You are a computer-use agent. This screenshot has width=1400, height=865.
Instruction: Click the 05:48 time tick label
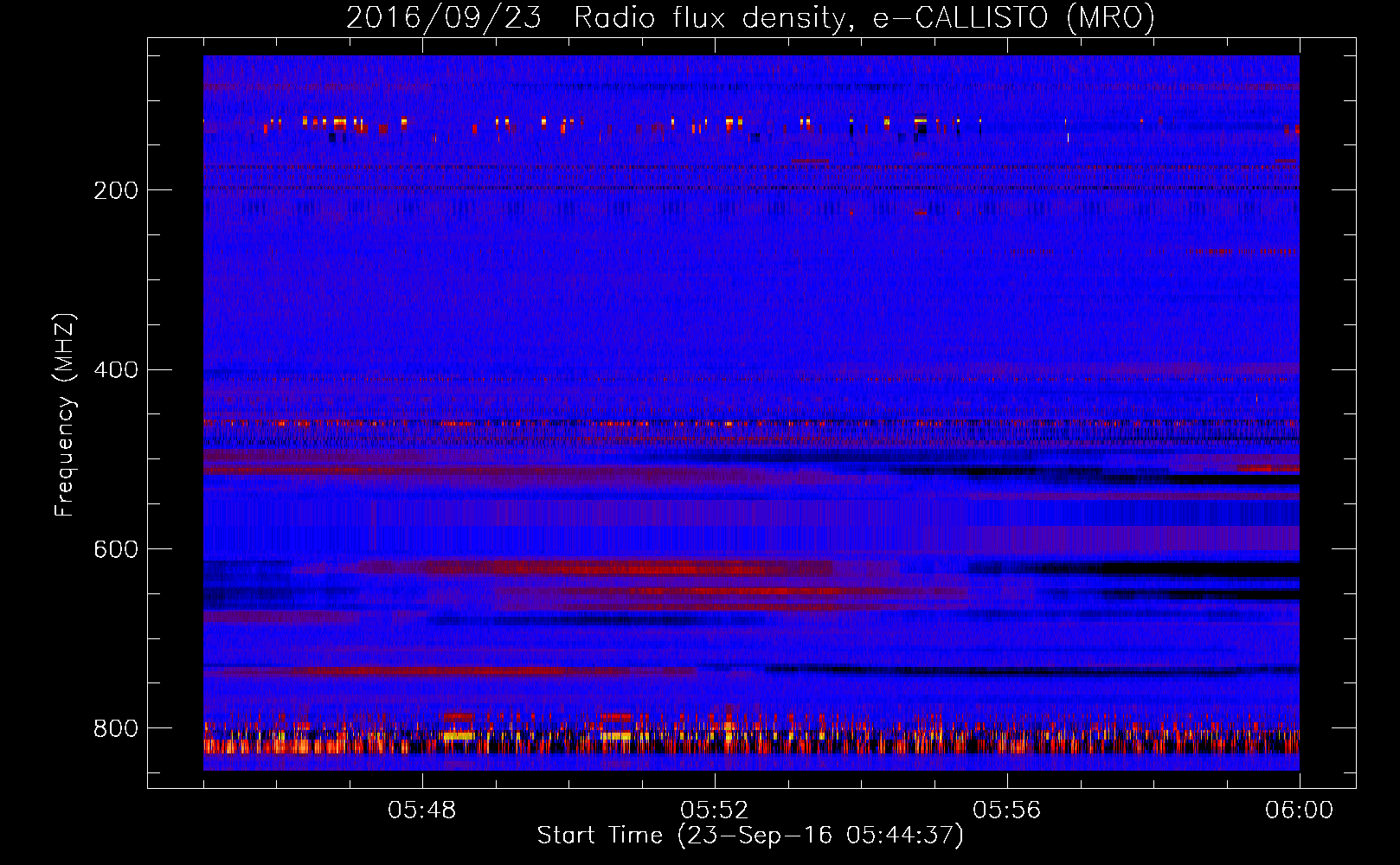tap(422, 811)
